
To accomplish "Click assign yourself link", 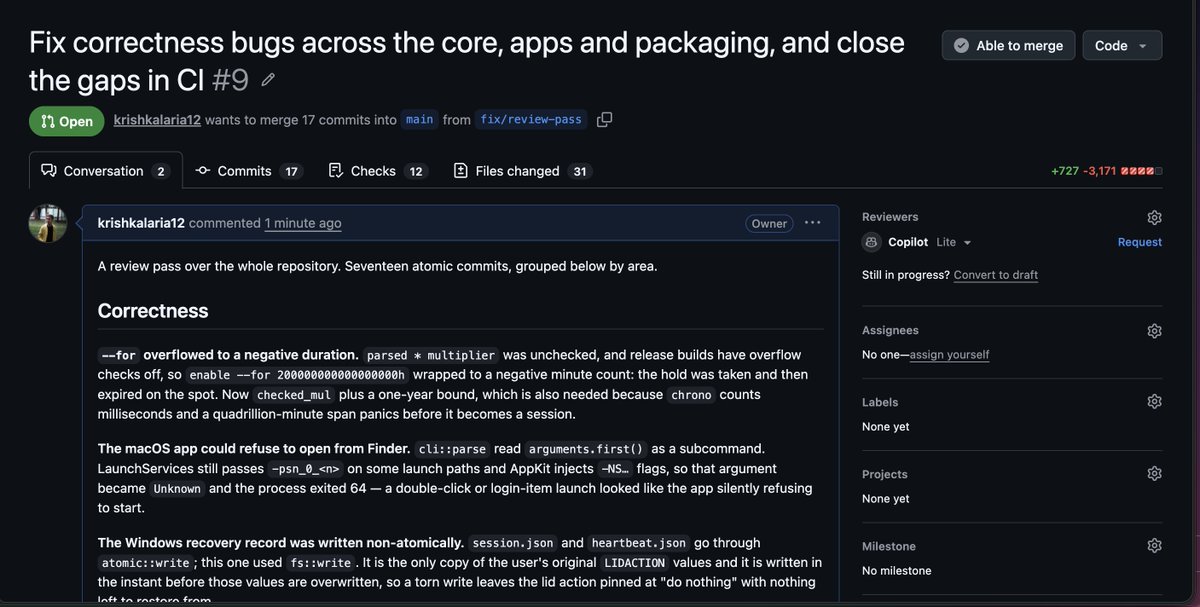I will [x=949, y=354].
